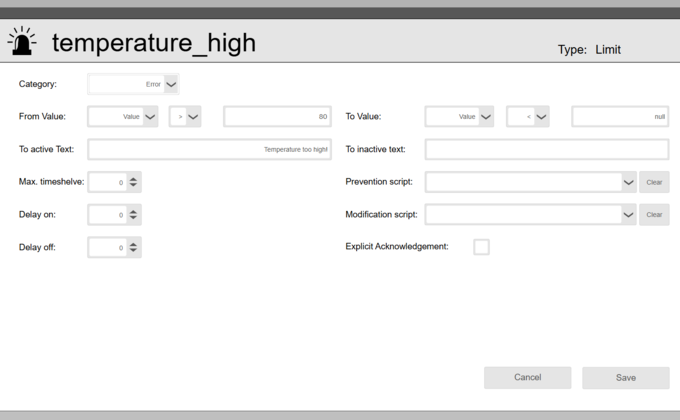680x420 pixels.
Task: Click the Delay off number field
Action: pos(108,247)
